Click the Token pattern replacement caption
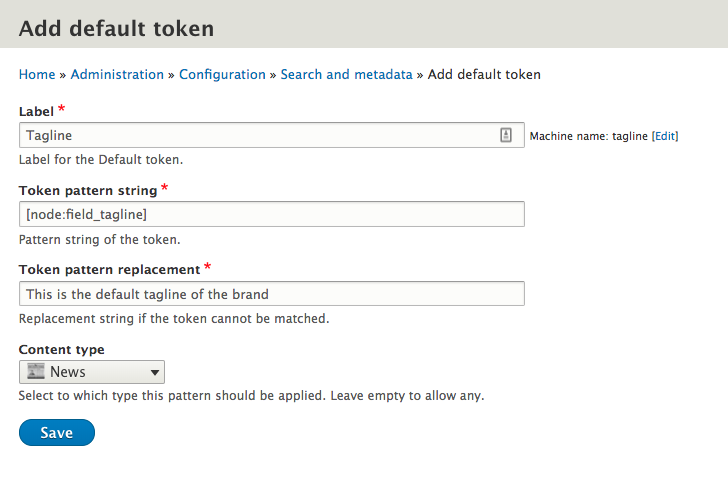Screen dimensions: 728x499 [109, 270]
